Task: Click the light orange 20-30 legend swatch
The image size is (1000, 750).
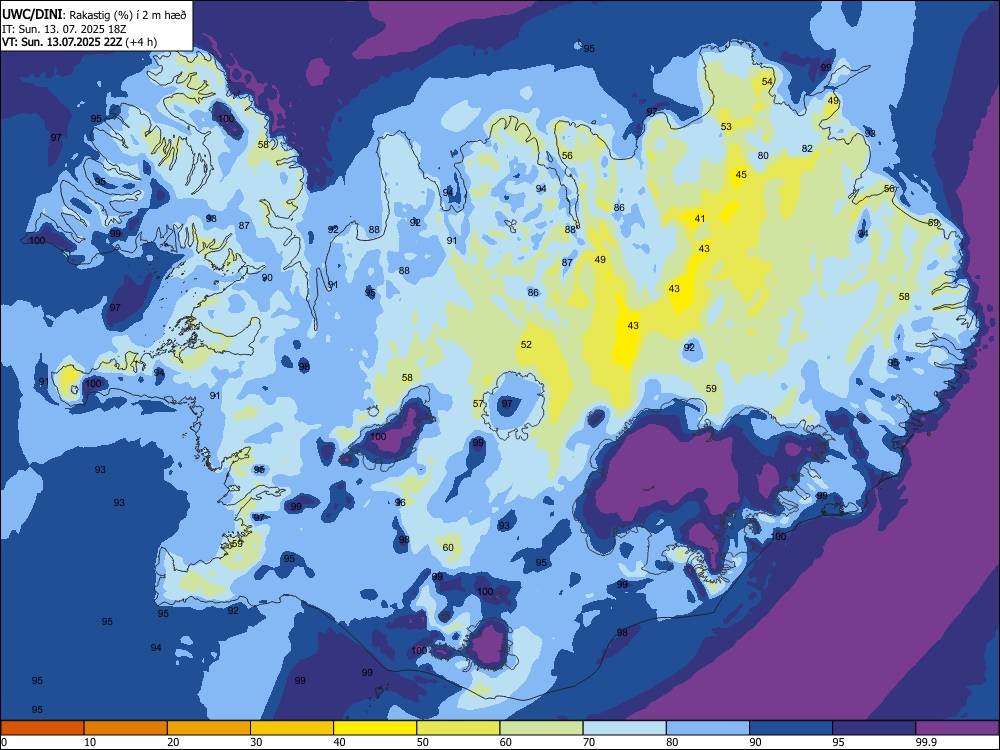Action: pyautogui.click(x=209, y=728)
